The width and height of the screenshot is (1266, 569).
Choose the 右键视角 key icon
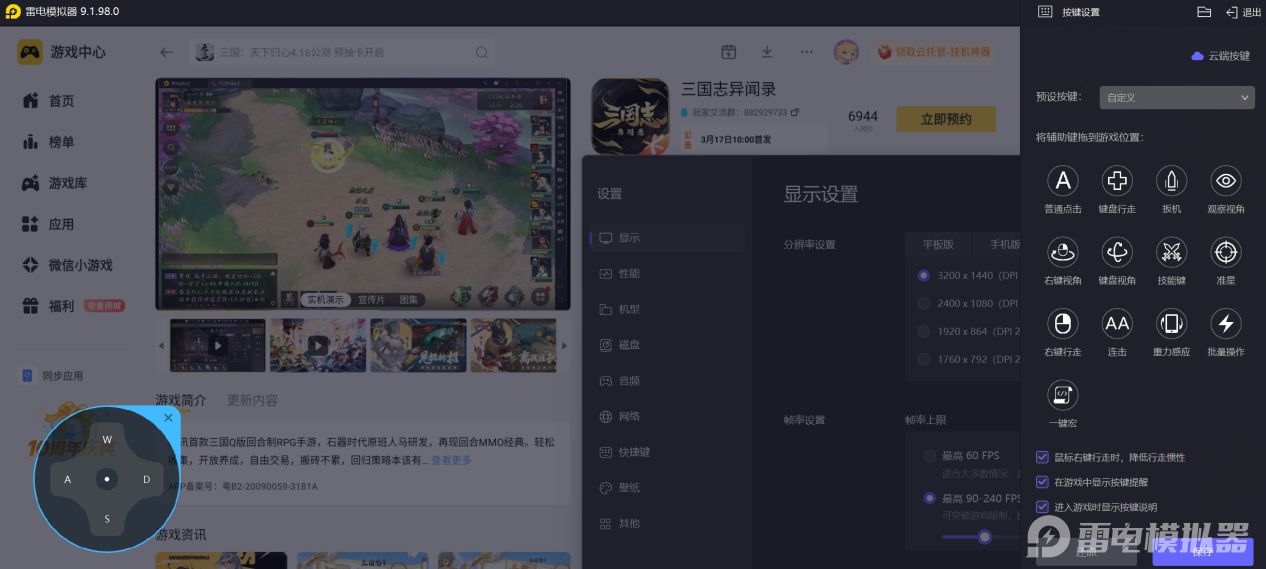coord(1063,252)
